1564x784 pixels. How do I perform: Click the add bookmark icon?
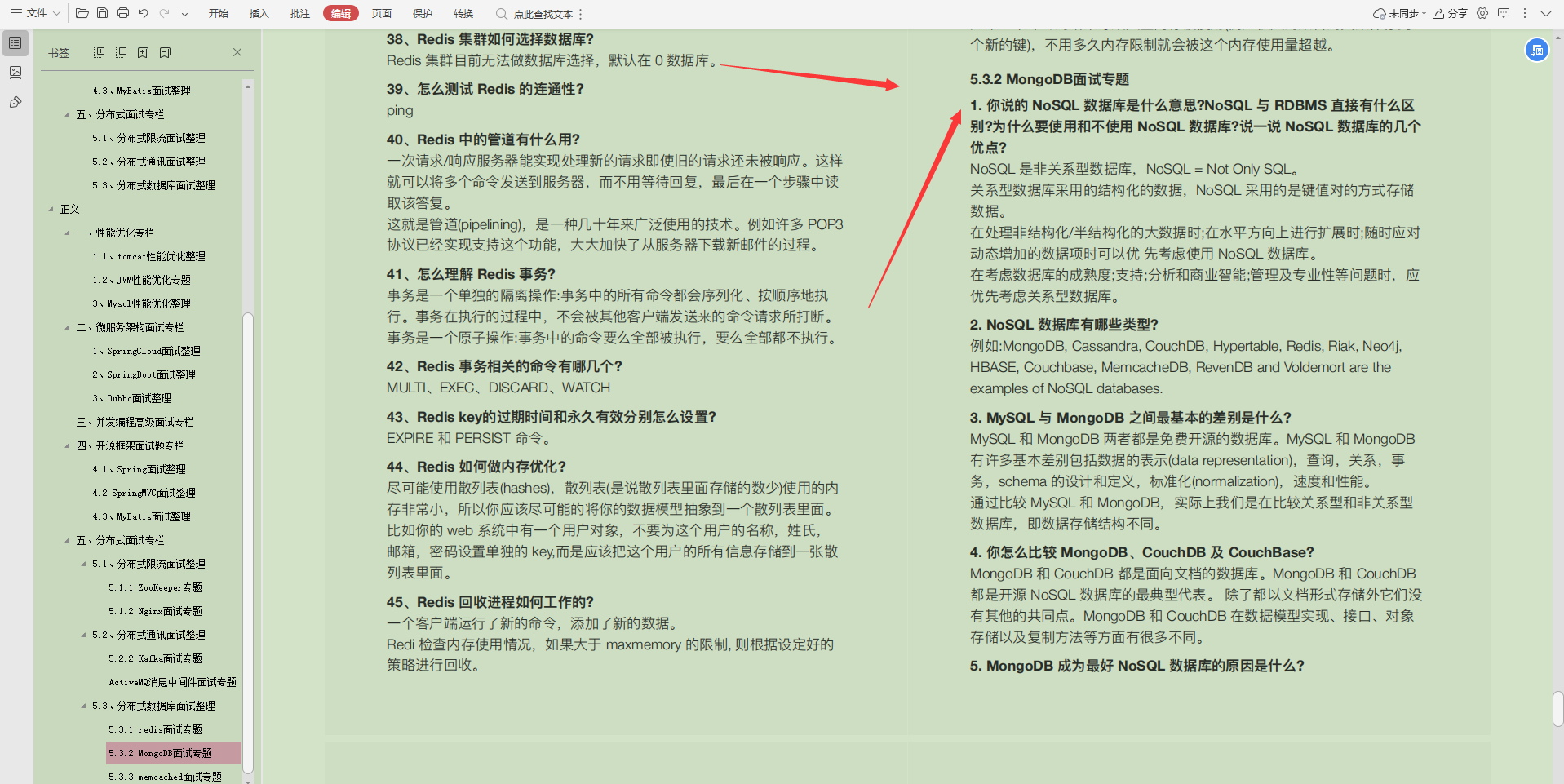coord(143,52)
